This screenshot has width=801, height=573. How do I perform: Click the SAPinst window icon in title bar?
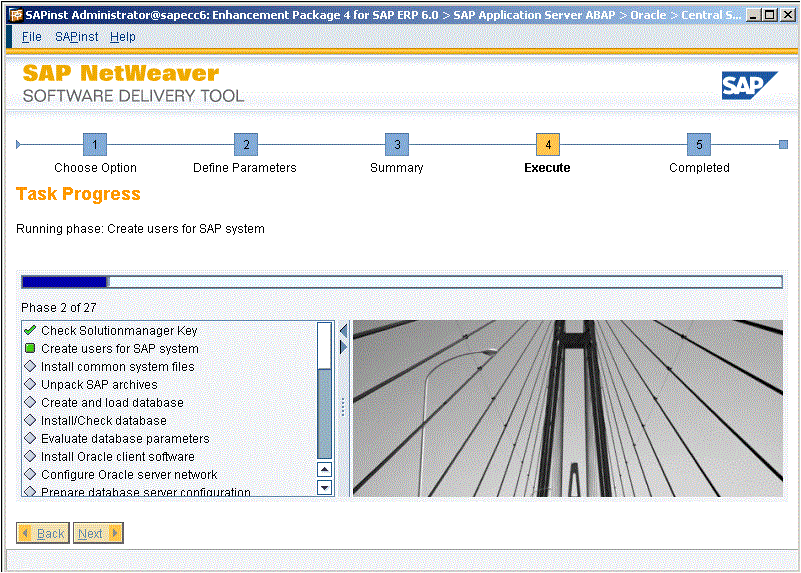(x=14, y=15)
